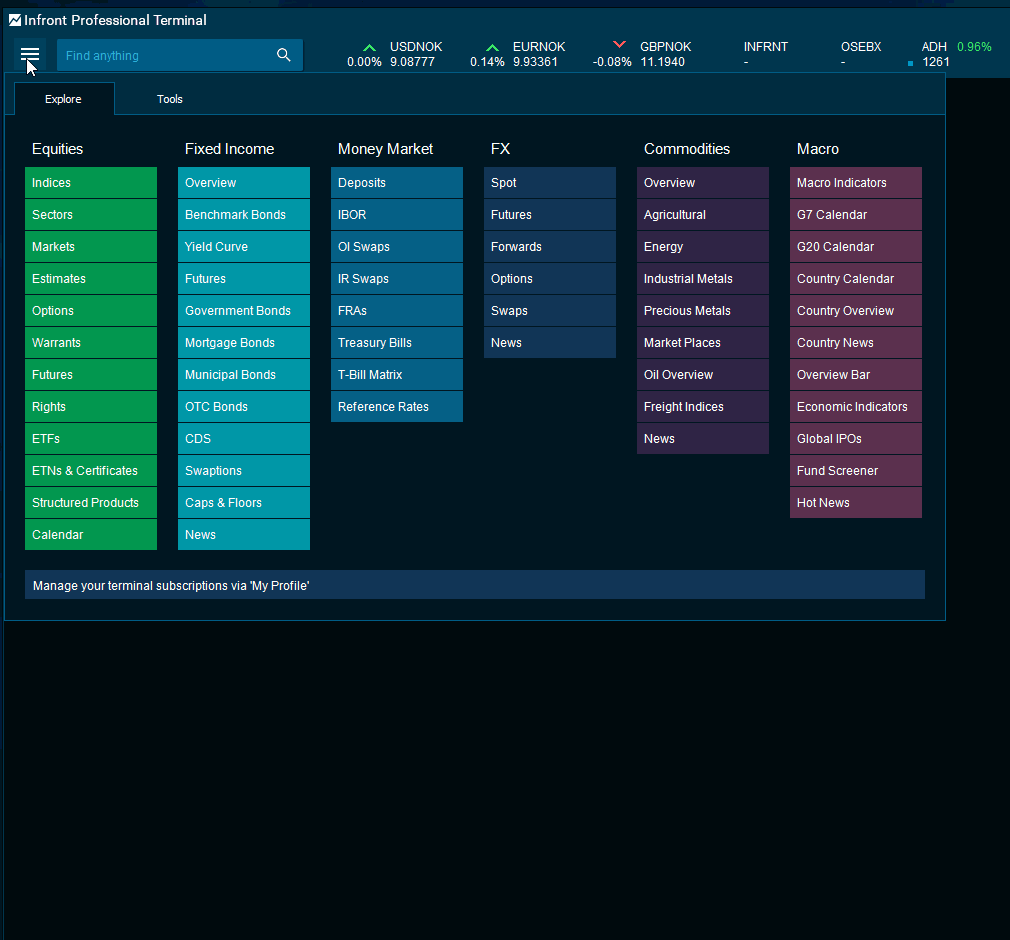Image resolution: width=1010 pixels, height=940 pixels.
Task: Select the OSEBX ticker in the top bar
Action: pos(861,47)
